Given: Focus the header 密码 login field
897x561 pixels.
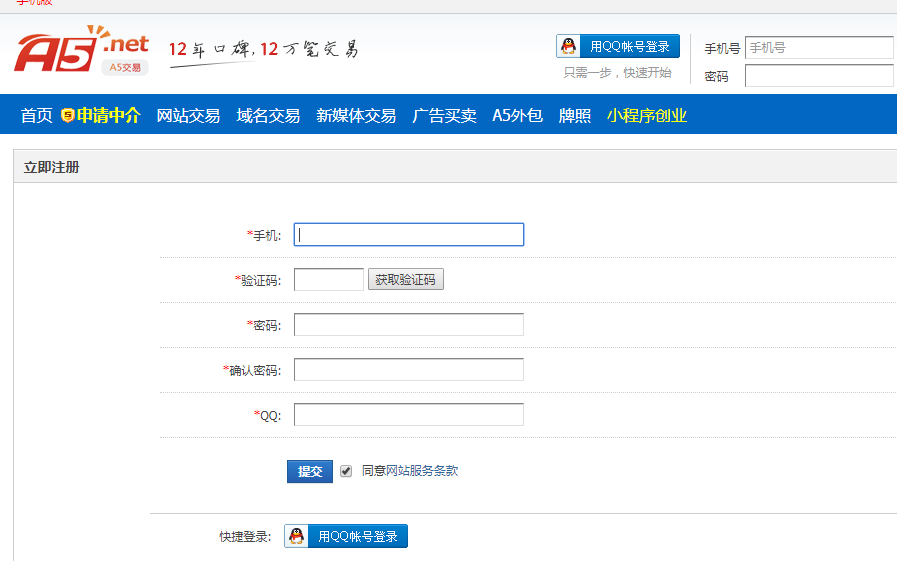Looking at the screenshot, I should point(819,75).
